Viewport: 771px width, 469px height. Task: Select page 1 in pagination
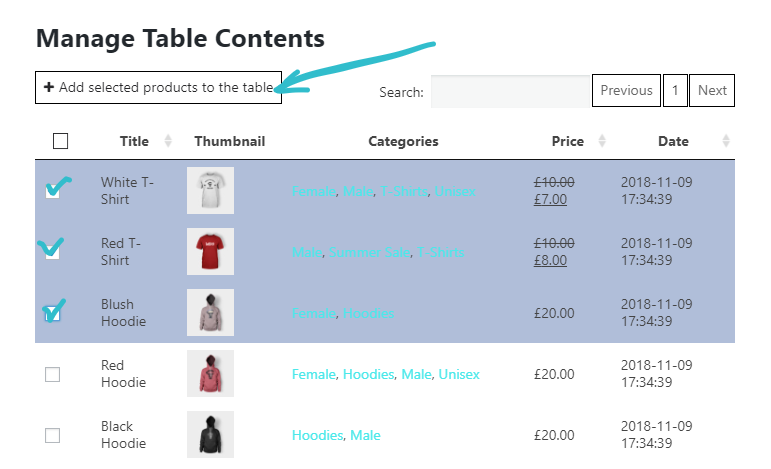[x=675, y=90]
